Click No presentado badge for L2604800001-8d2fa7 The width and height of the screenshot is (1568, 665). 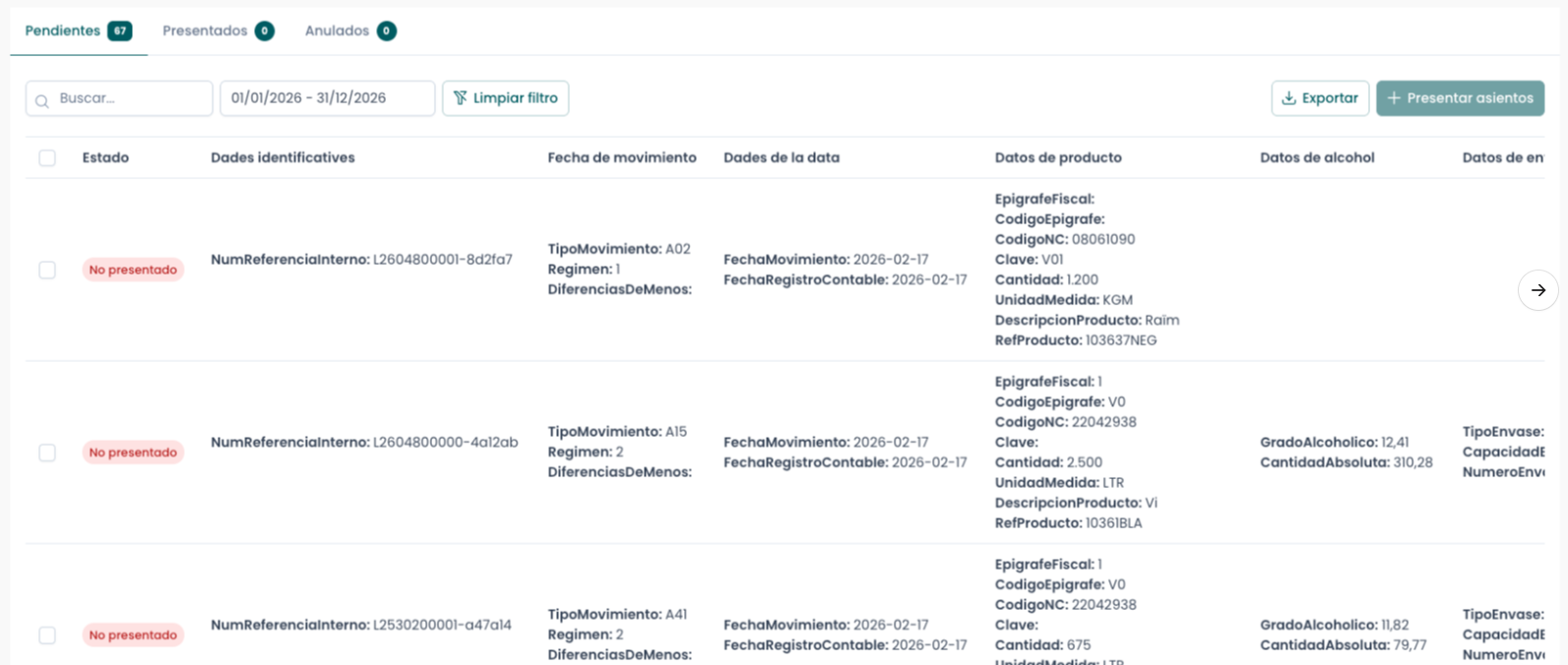tap(133, 270)
